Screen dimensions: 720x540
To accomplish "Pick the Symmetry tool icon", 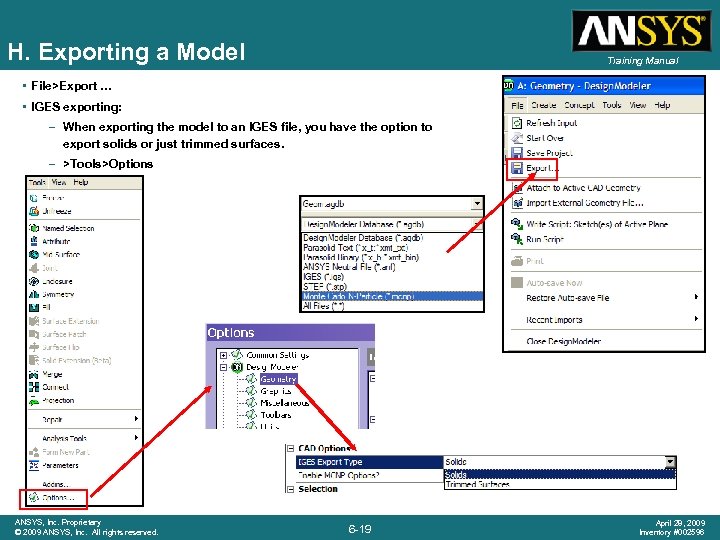I will point(34,294).
